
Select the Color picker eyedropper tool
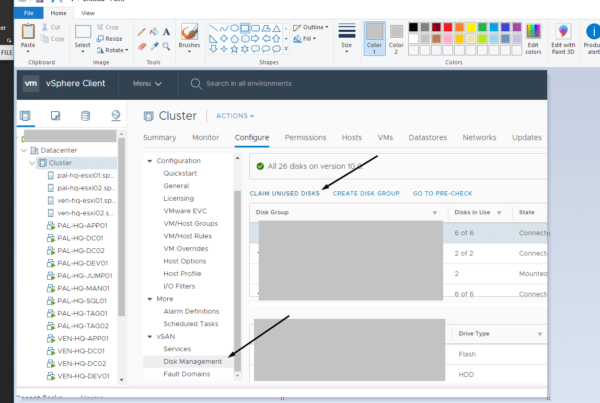coord(154,46)
